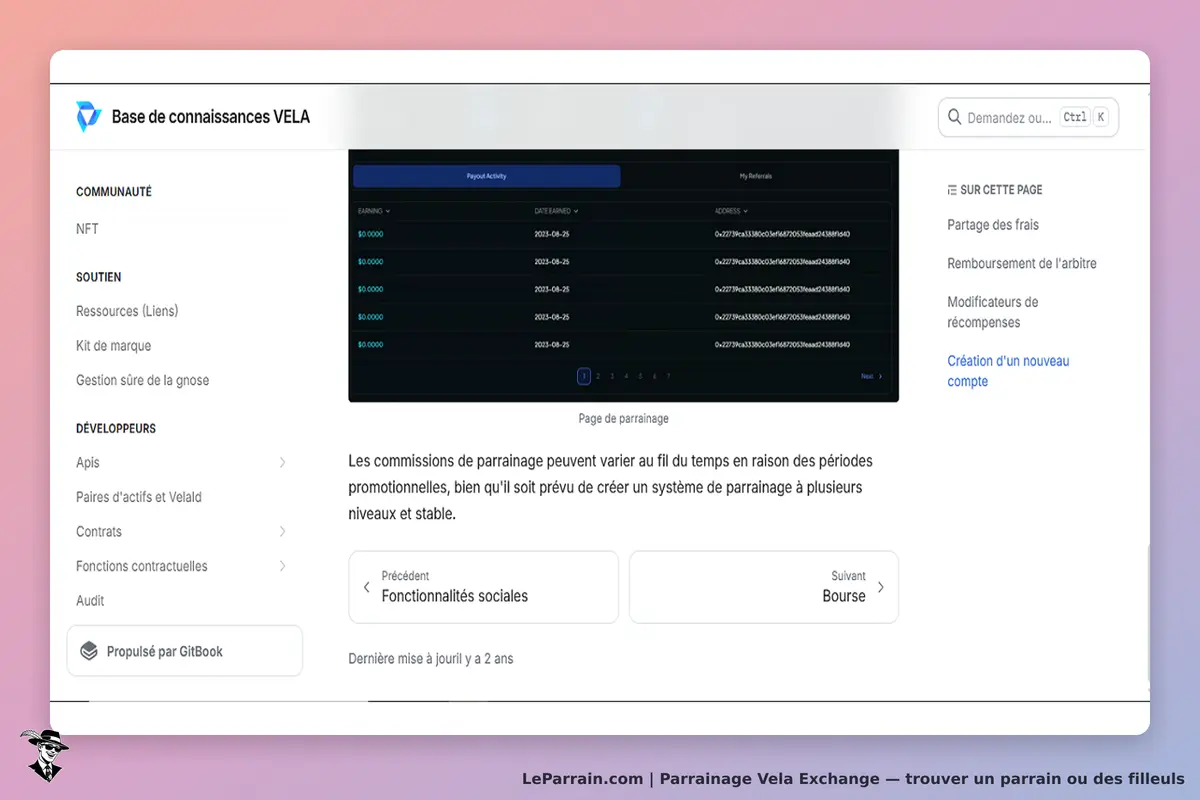Screen dimensions: 1200x800
Task: Click the Propulsé par GitBook button
Action: 184,651
